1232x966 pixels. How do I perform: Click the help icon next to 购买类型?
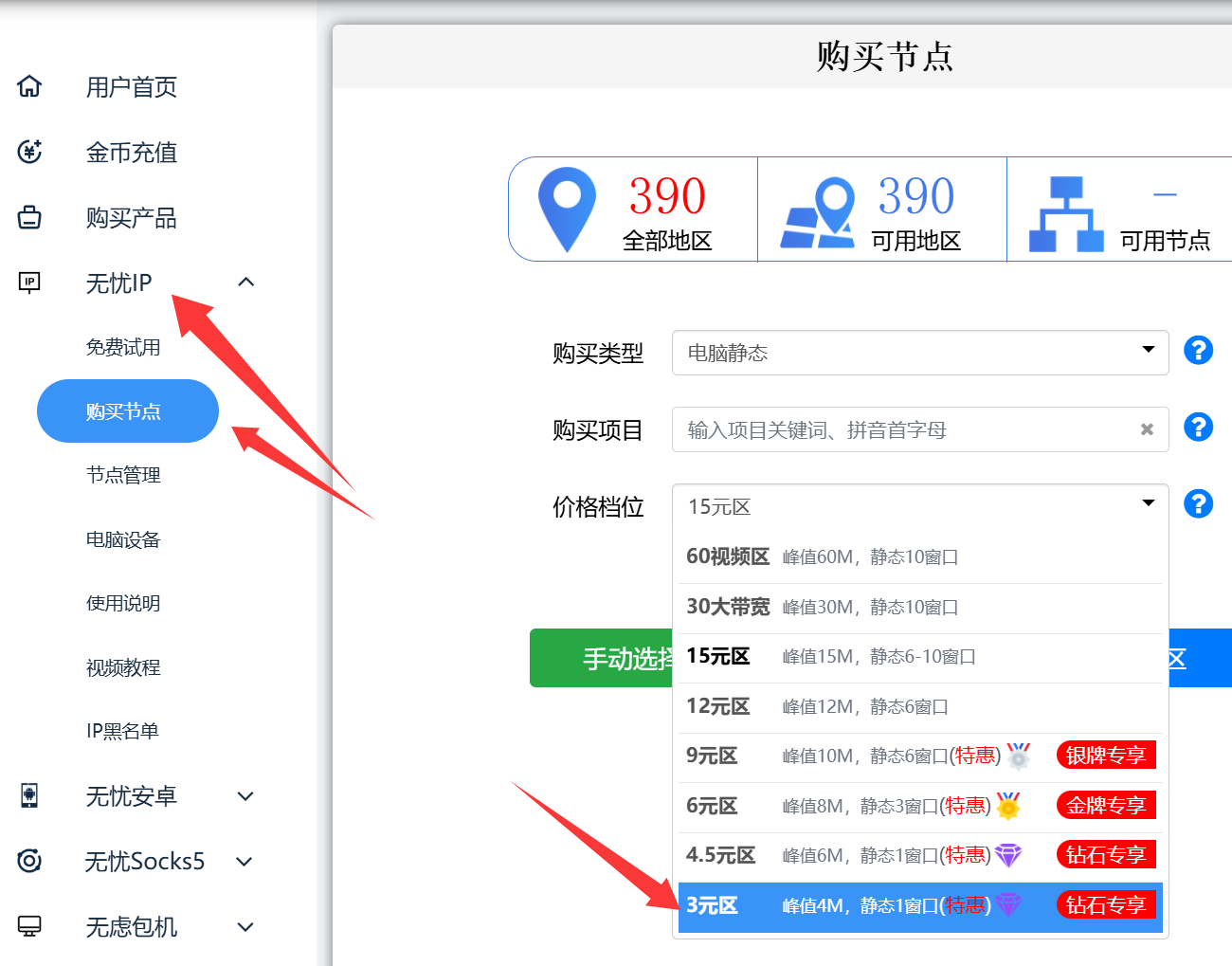click(x=1198, y=351)
